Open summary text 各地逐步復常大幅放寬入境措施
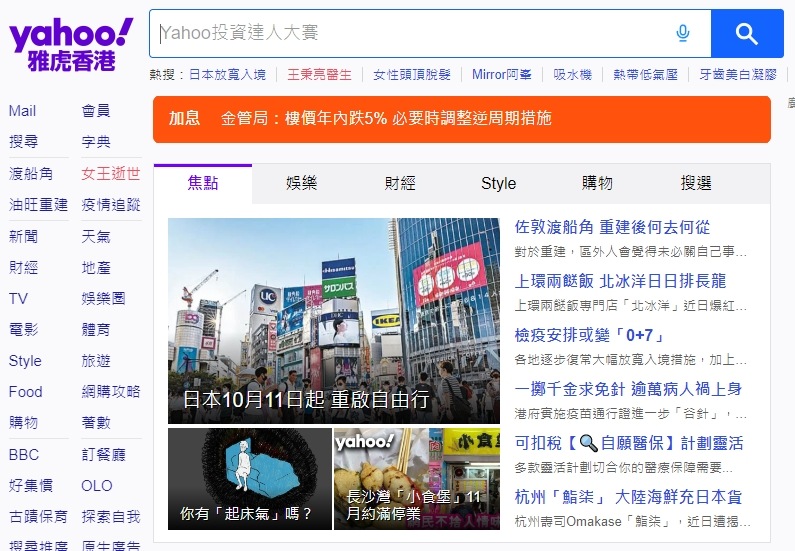Screen dimensions: 795x551 [631, 360]
